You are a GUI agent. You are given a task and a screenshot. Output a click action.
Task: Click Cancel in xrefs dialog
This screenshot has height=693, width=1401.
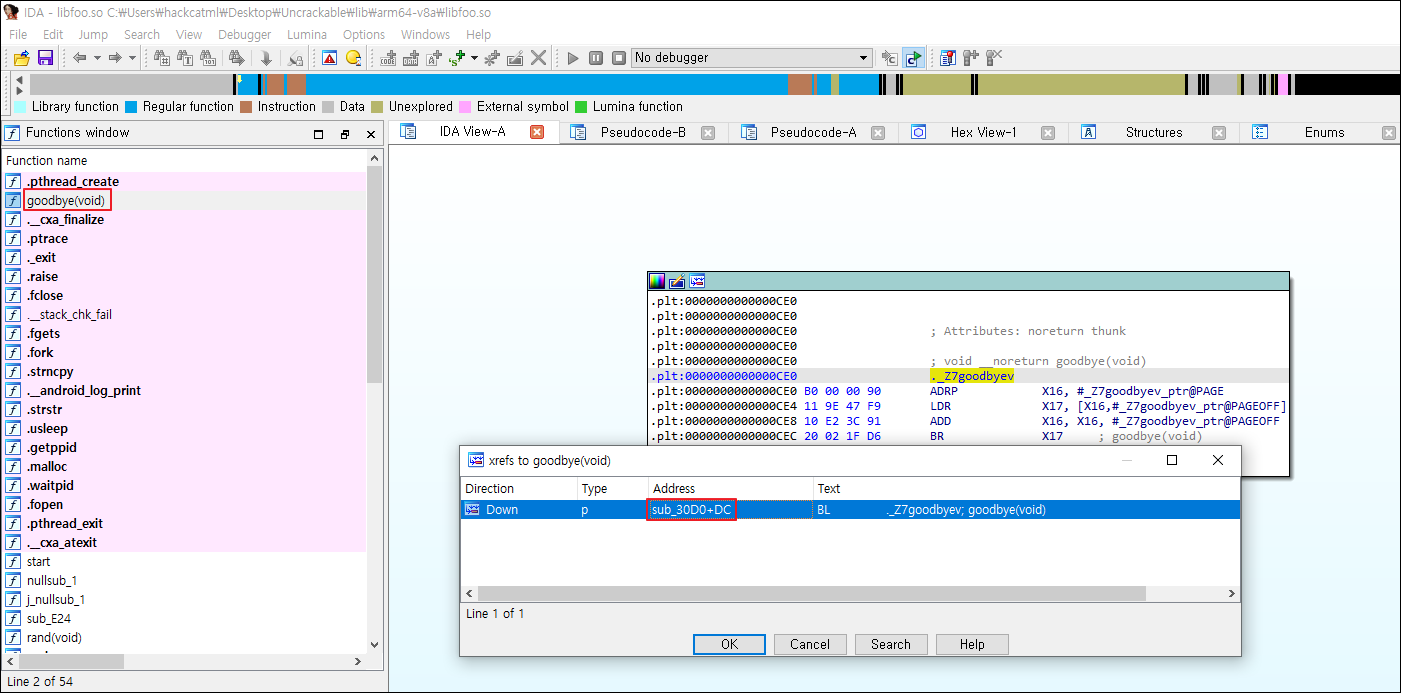pyautogui.click(x=810, y=644)
